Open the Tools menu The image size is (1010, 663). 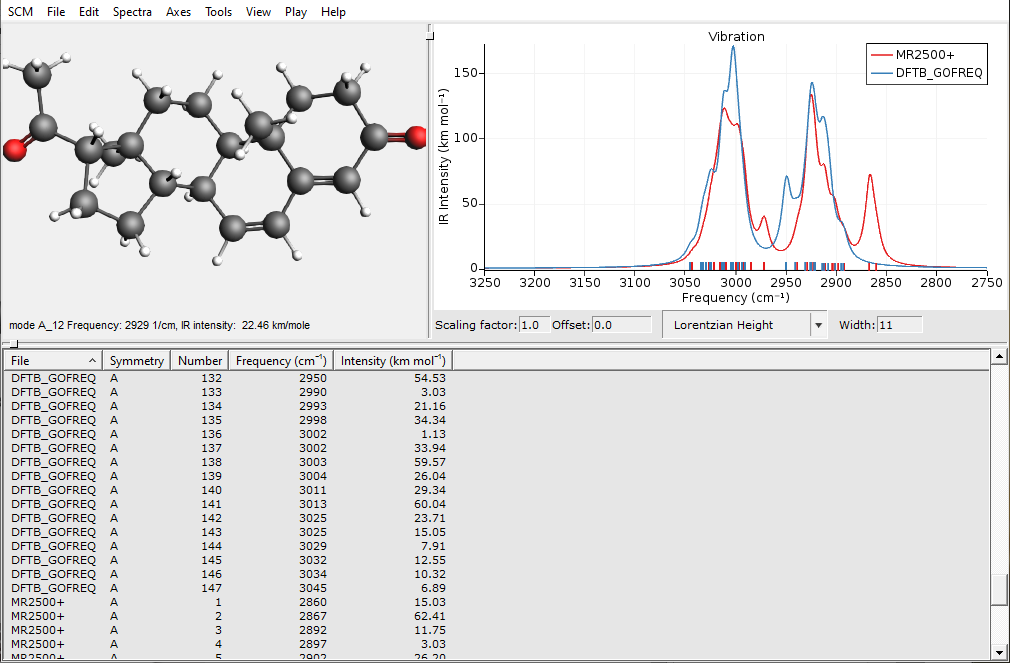pyautogui.click(x=218, y=12)
